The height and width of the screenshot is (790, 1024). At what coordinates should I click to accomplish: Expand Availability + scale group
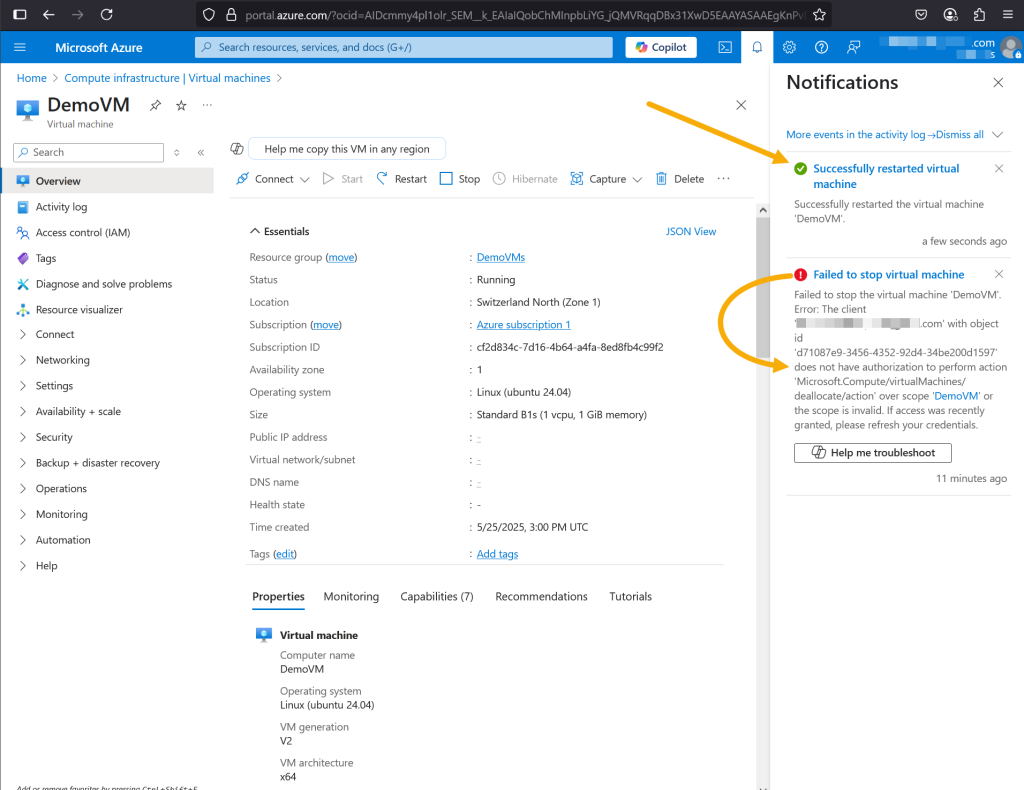pyautogui.click(x=23, y=411)
